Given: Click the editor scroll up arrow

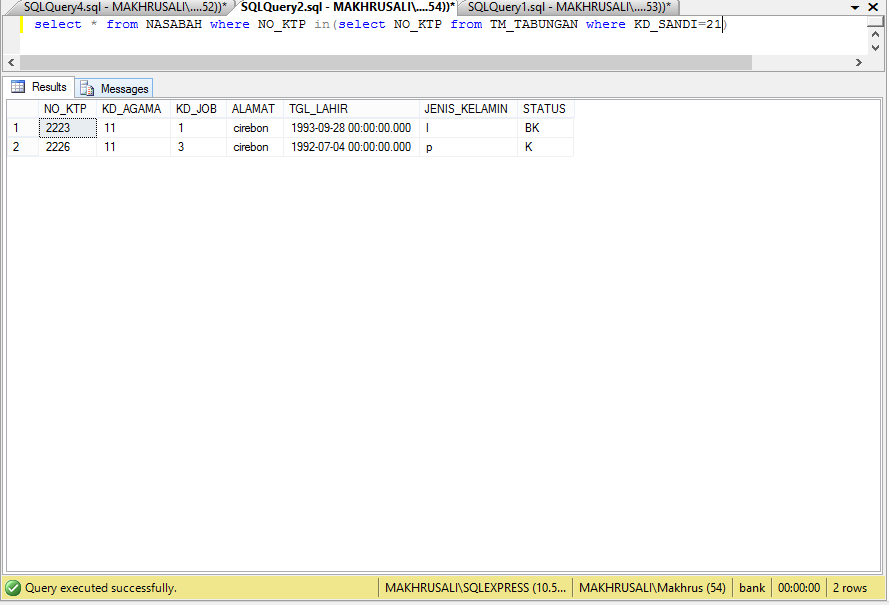Looking at the screenshot, I should pyautogui.click(x=875, y=35).
